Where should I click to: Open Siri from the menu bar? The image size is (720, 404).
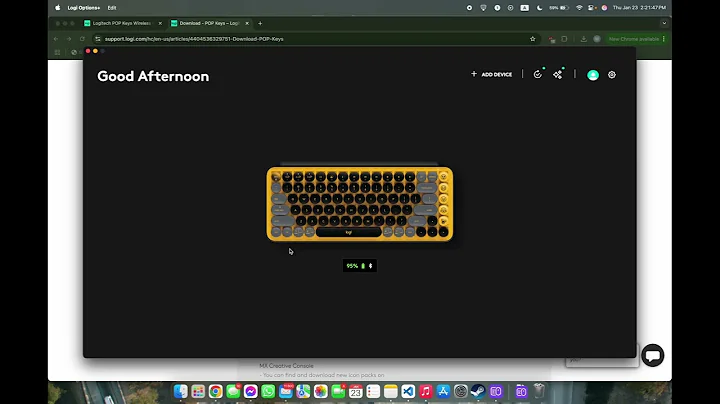pyautogui.click(x=604, y=8)
